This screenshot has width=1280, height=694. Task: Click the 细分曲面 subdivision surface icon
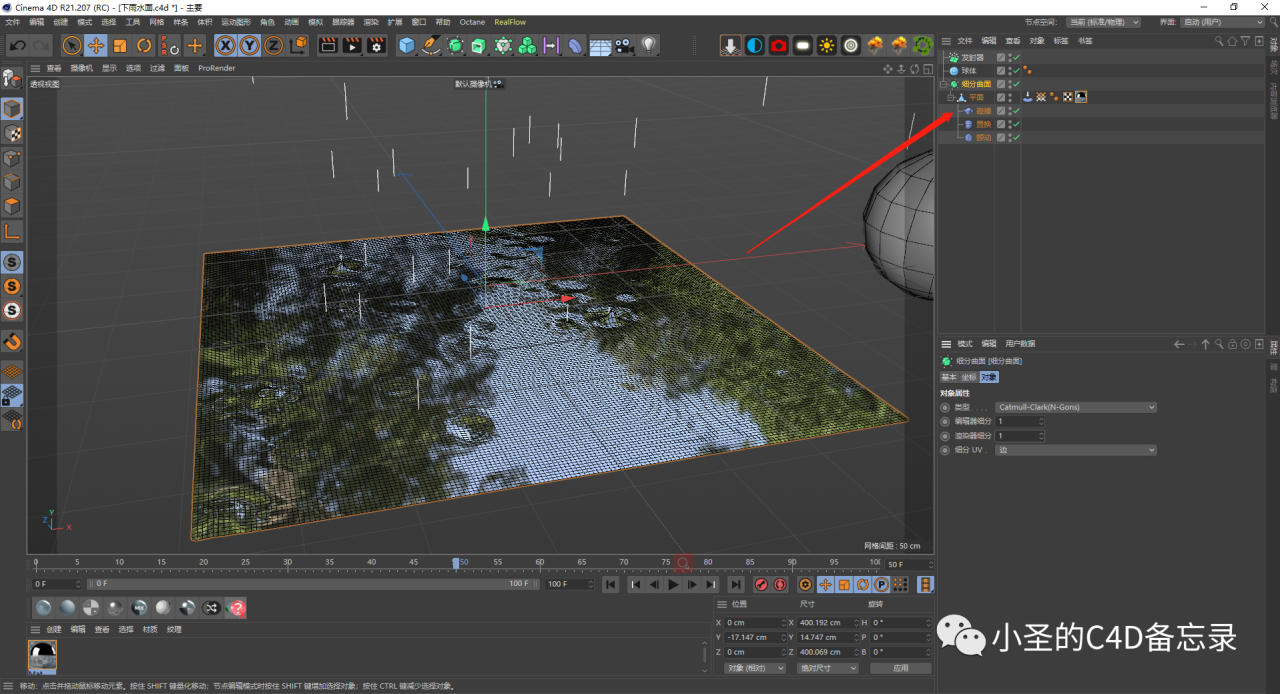click(954, 84)
